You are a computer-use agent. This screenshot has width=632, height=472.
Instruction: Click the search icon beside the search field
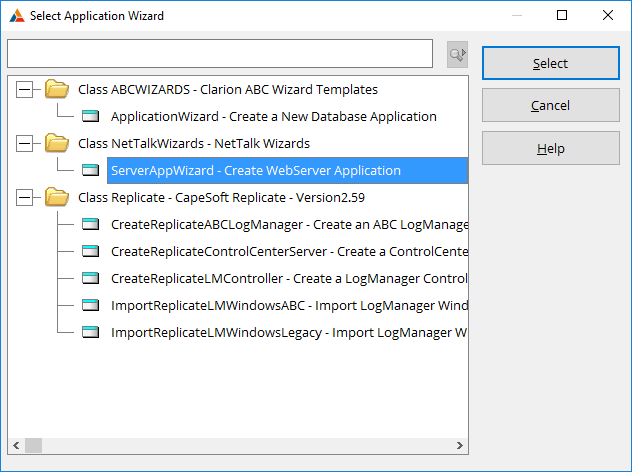457,54
